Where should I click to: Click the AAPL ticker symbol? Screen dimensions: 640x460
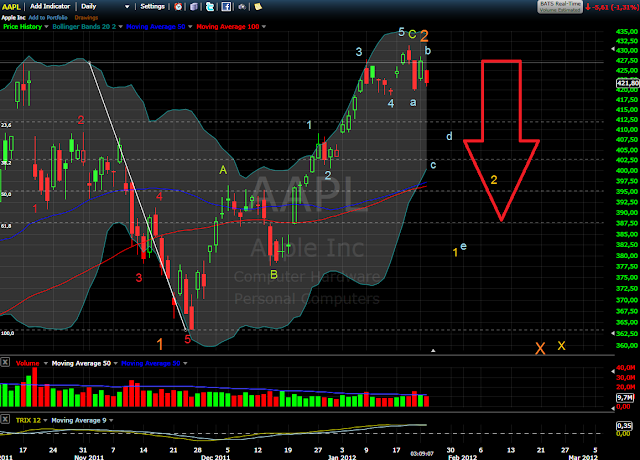[x=11, y=7]
